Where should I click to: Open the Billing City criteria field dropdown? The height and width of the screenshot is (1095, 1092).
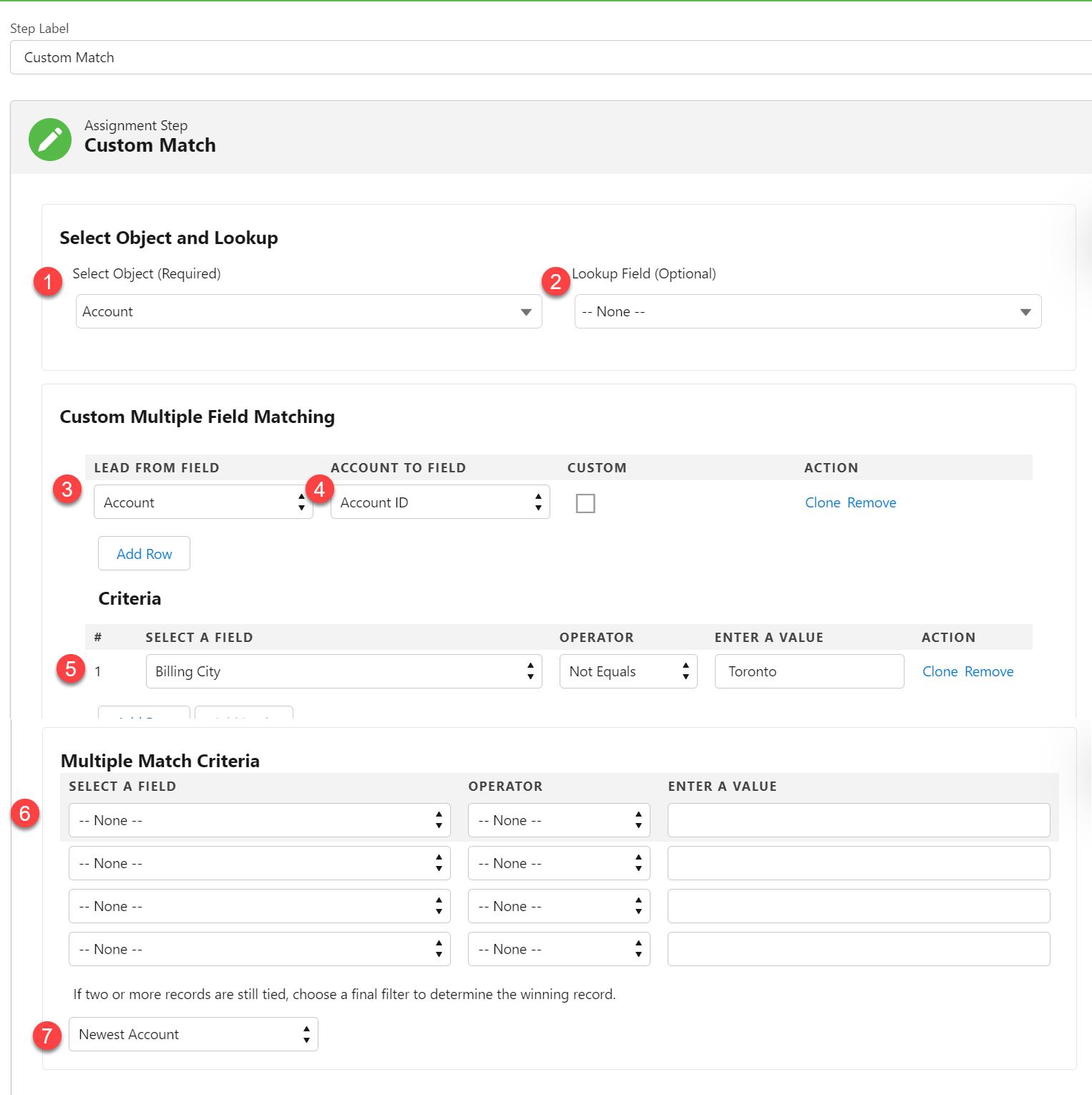[x=343, y=671]
